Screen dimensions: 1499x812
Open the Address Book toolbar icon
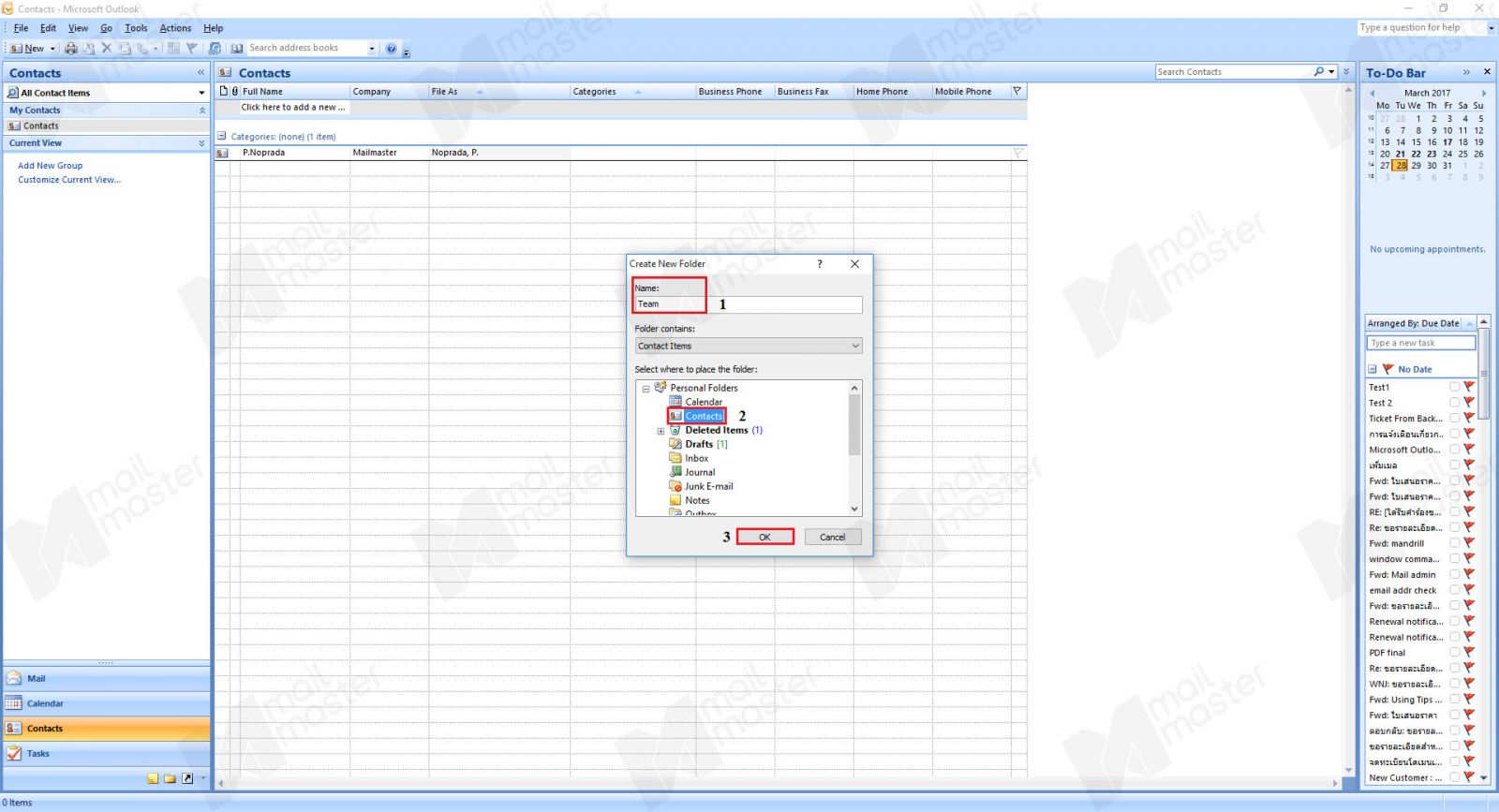tap(237, 48)
